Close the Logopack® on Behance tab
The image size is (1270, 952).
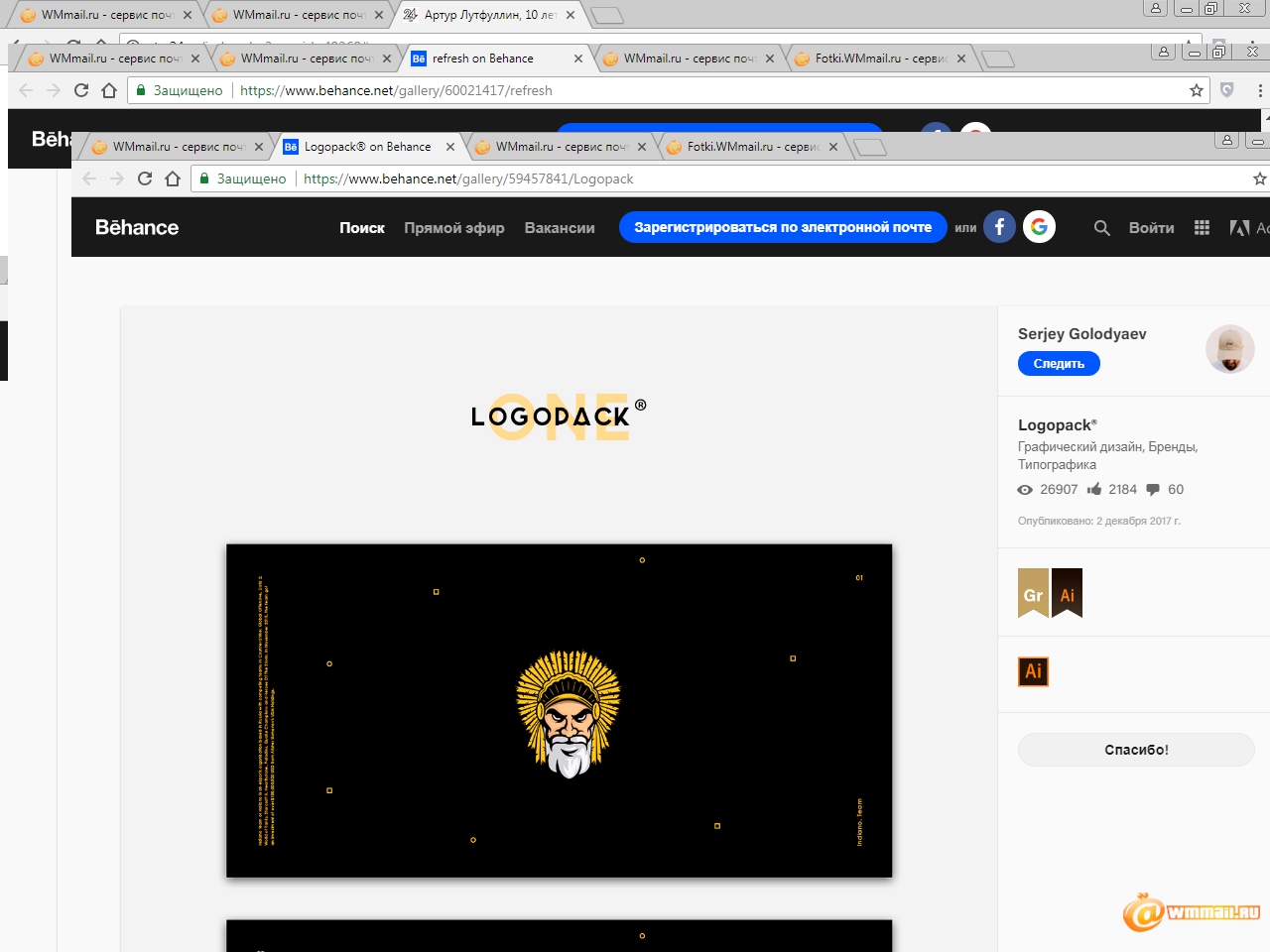[450, 147]
